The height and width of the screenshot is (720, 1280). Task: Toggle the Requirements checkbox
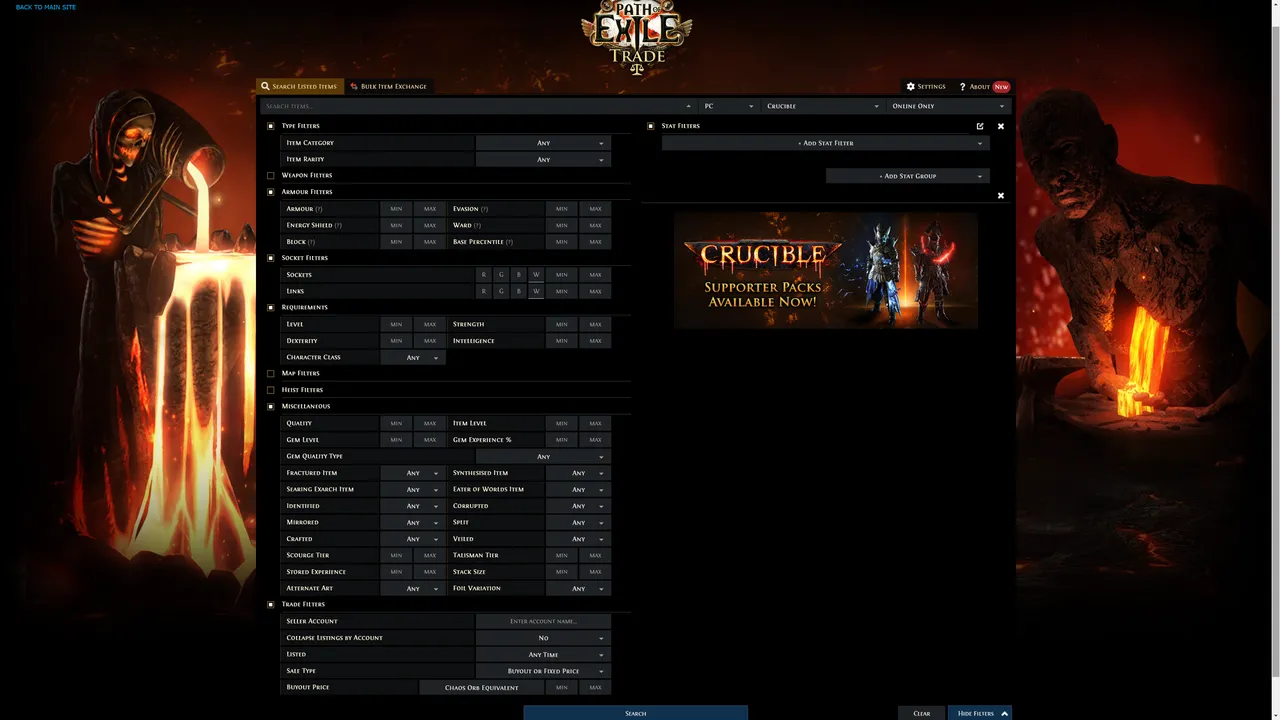click(271, 307)
